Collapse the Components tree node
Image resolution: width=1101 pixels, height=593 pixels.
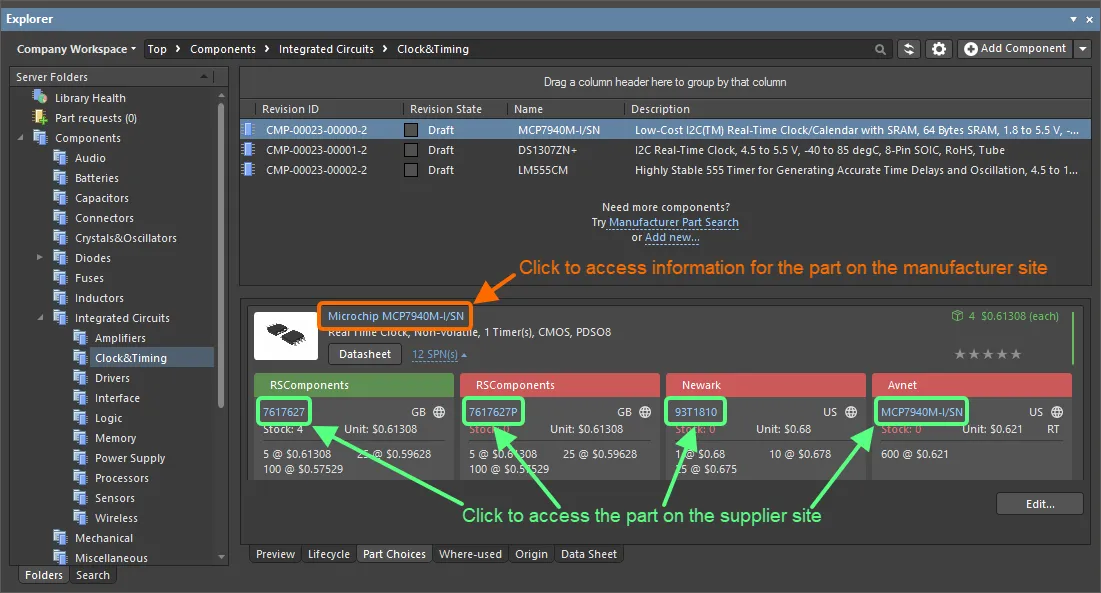(20, 138)
